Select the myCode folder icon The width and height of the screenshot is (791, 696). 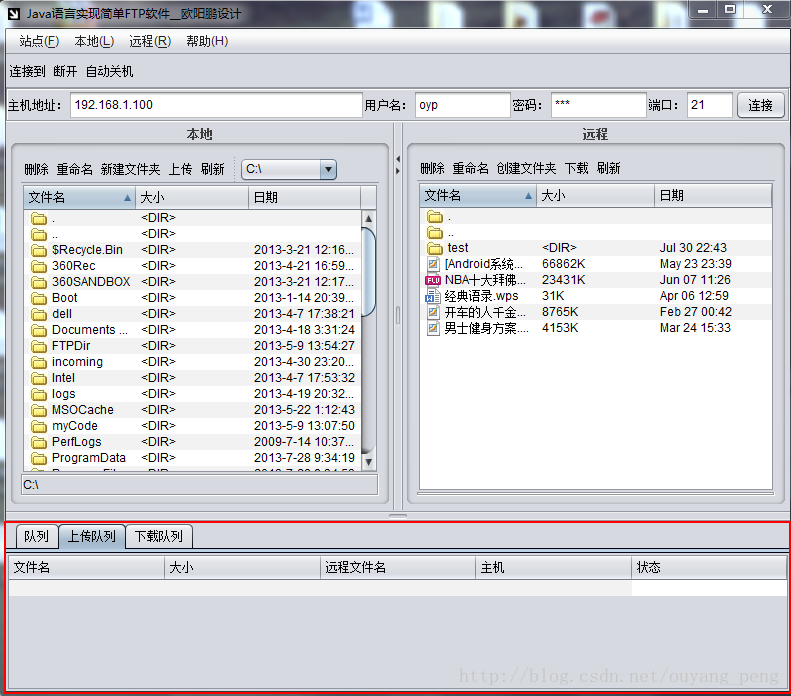click(x=38, y=426)
